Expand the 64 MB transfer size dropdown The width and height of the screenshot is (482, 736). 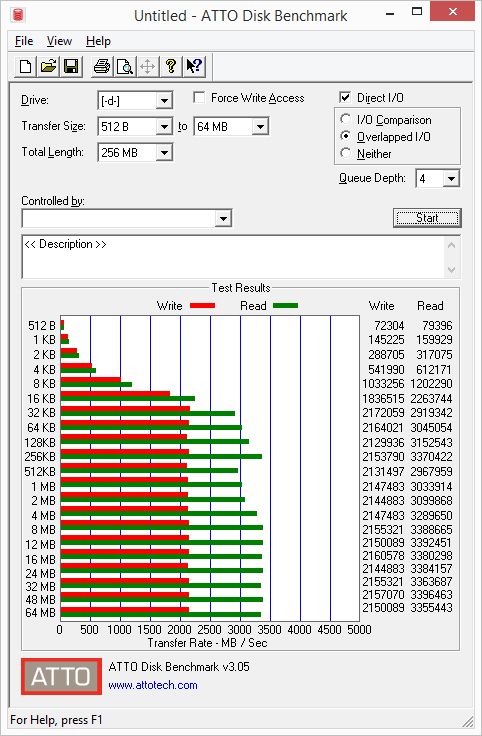260,127
